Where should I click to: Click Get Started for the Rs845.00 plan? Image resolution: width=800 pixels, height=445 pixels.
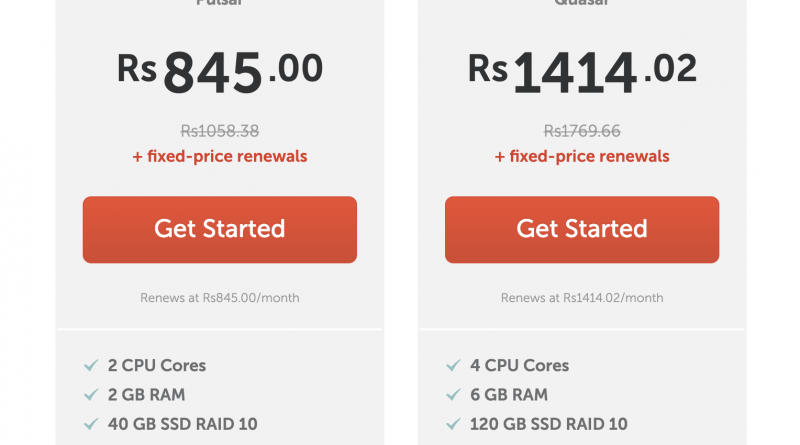tap(219, 229)
